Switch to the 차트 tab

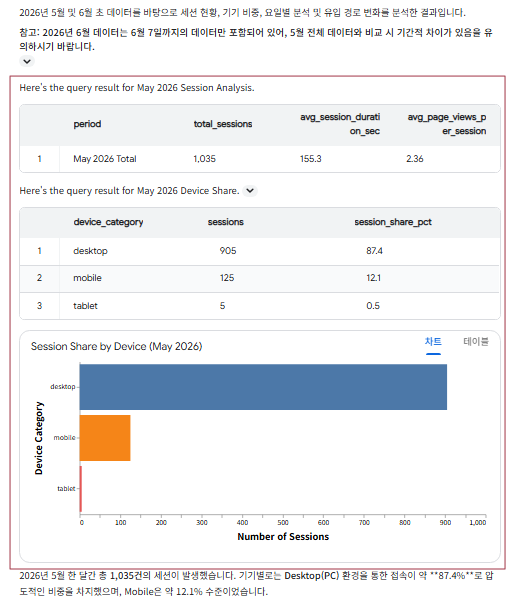point(433,342)
